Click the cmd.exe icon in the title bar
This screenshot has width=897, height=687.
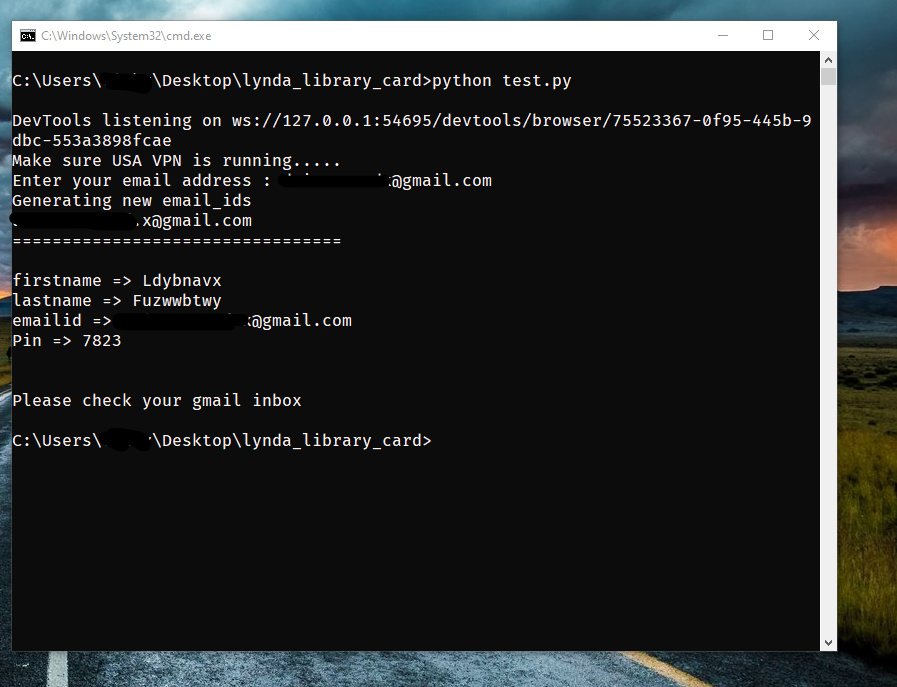tap(28, 35)
